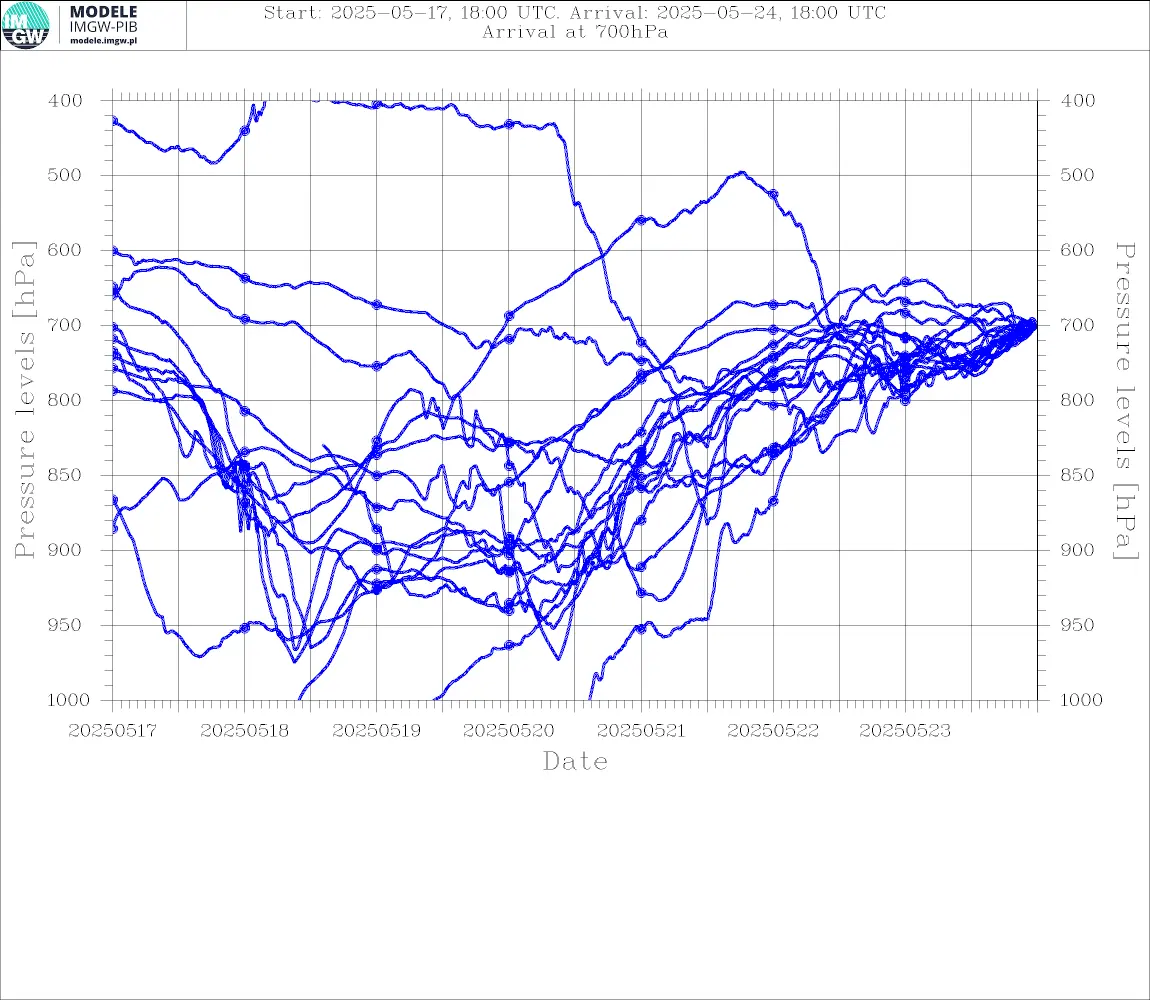Click the 20250523 date label

(905, 731)
